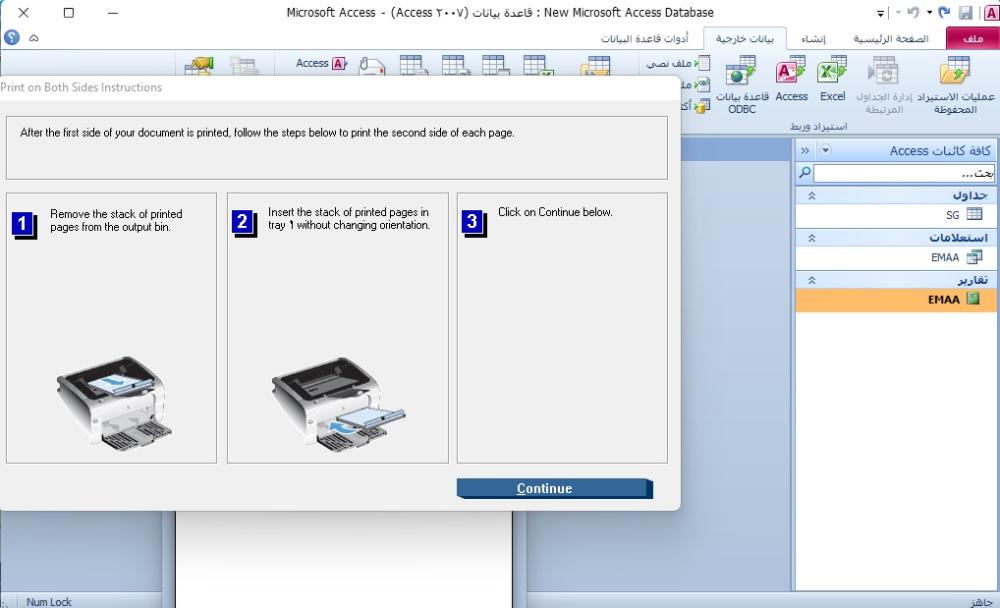Click the Access application icon in the title bar
The image size is (1000, 608).
[991, 12]
